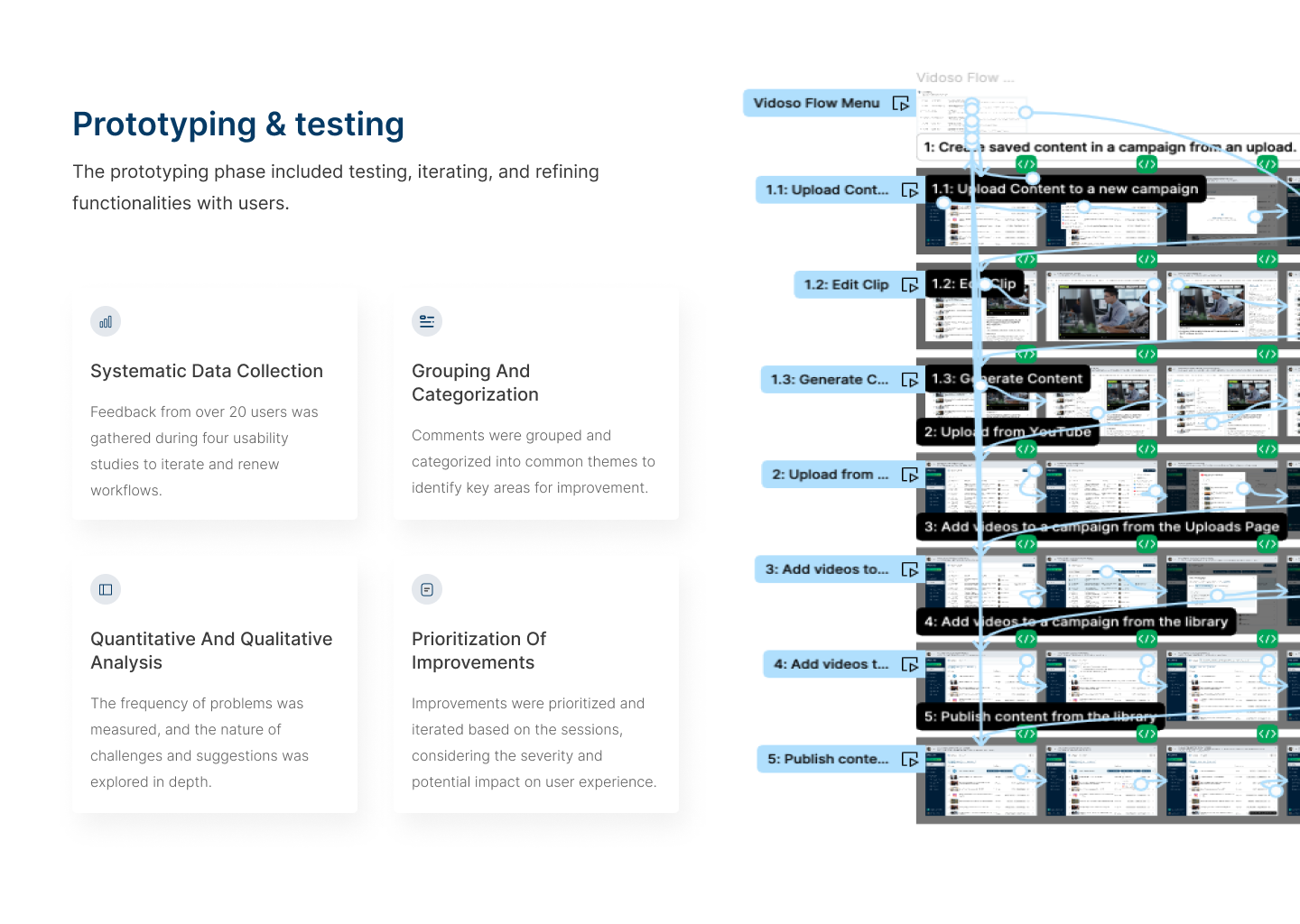
Task: Click the 4: Add videos from the library frame label
Action: pyautogui.click(x=1075, y=622)
